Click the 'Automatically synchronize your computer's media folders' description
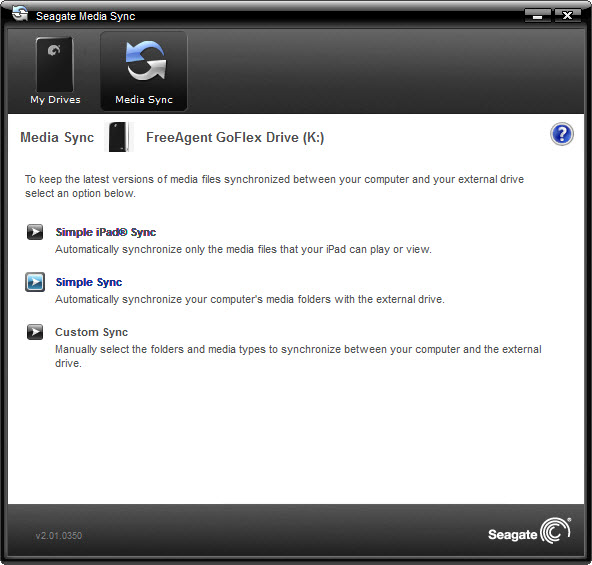The width and height of the screenshot is (592, 565). 250,299
